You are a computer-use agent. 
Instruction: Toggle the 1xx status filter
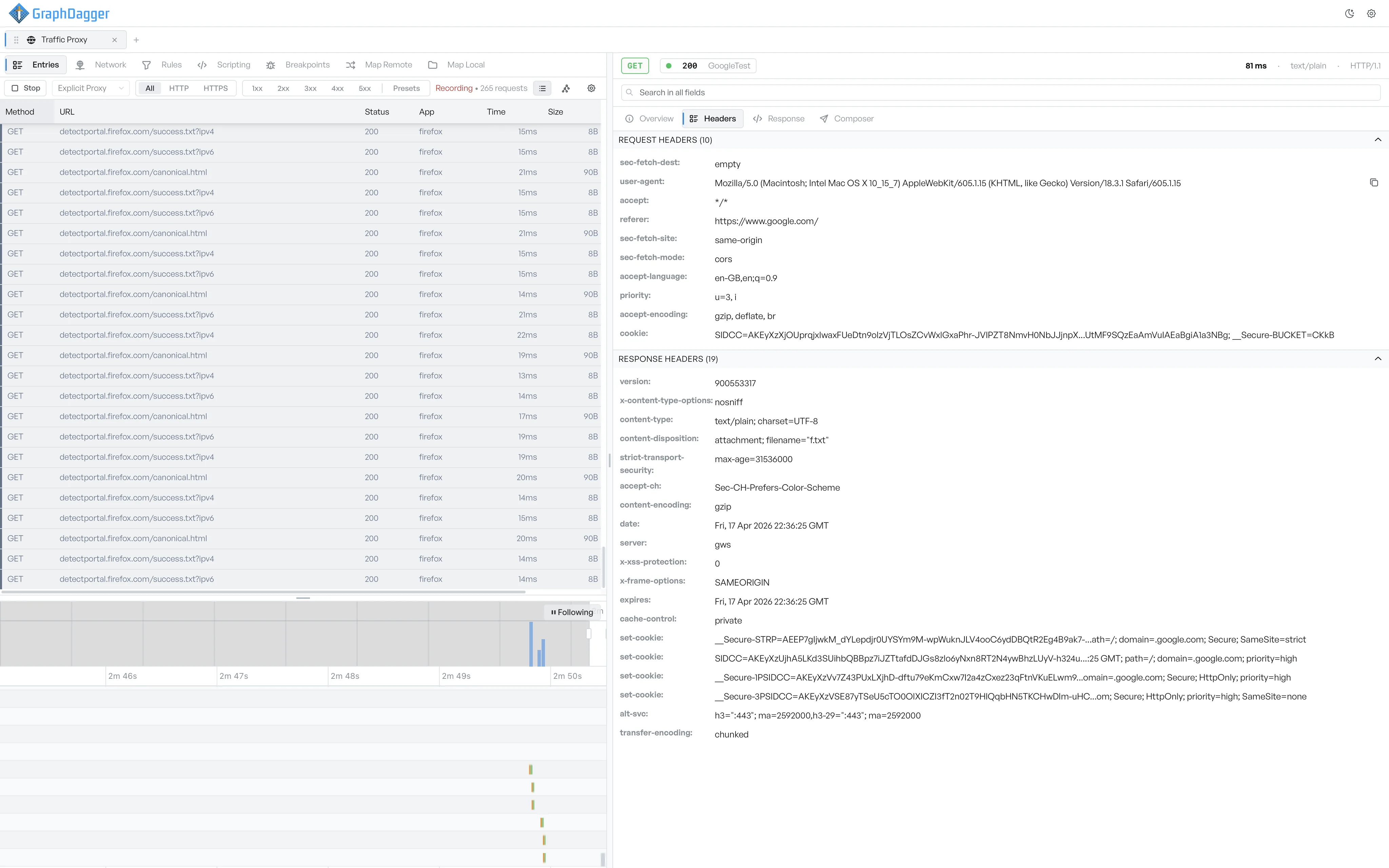[x=257, y=88]
